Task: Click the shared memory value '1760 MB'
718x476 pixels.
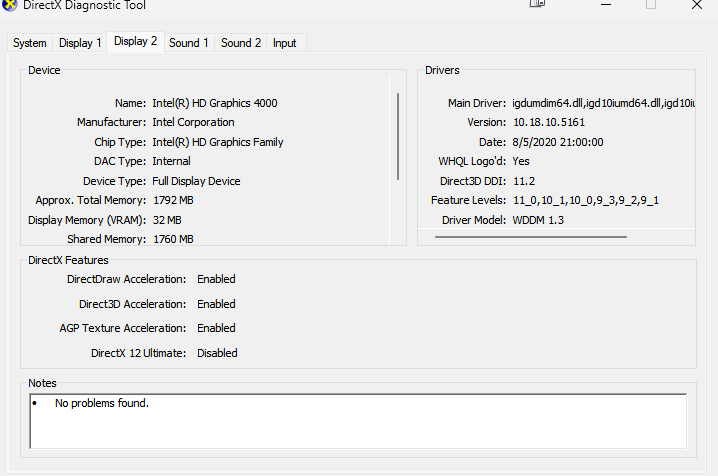Action: (x=173, y=239)
